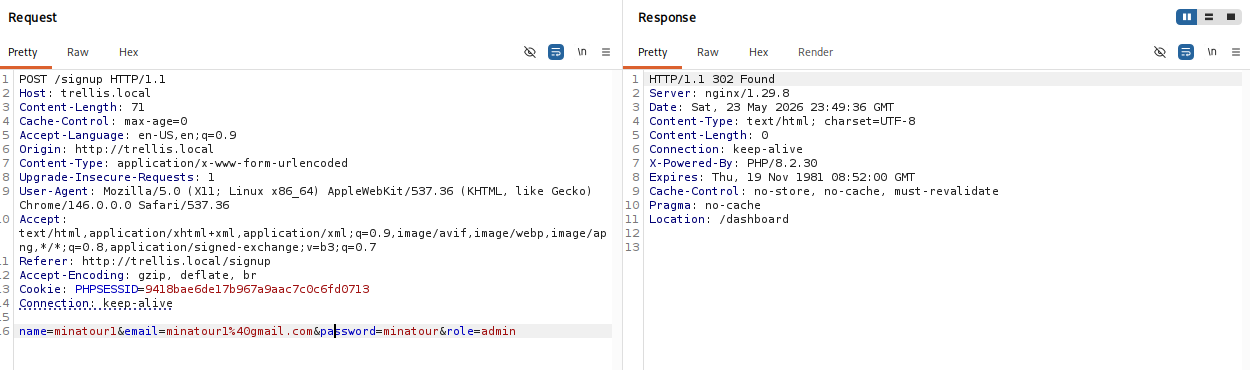Image resolution: width=1250 pixels, height=370 pixels.
Task: Click the response Content-Type text/html header
Action: (782, 121)
